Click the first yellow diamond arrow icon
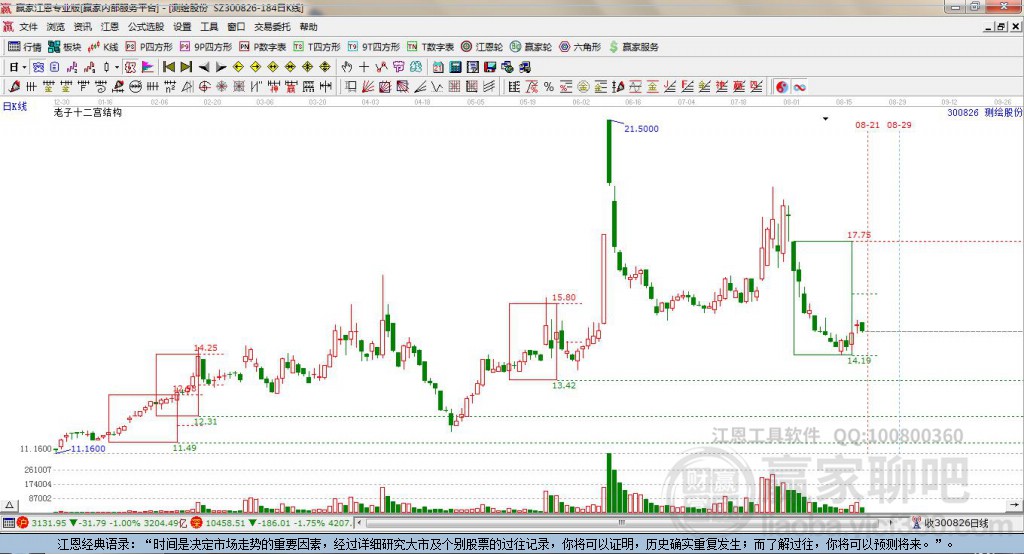The width and height of the screenshot is (1024, 554). (238, 67)
